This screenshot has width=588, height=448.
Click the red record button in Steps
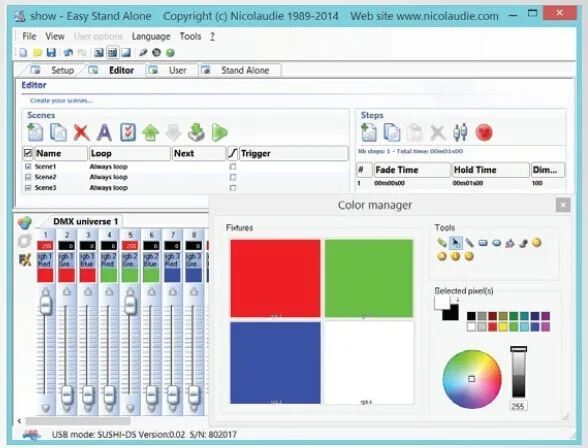pyautogui.click(x=484, y=133)
